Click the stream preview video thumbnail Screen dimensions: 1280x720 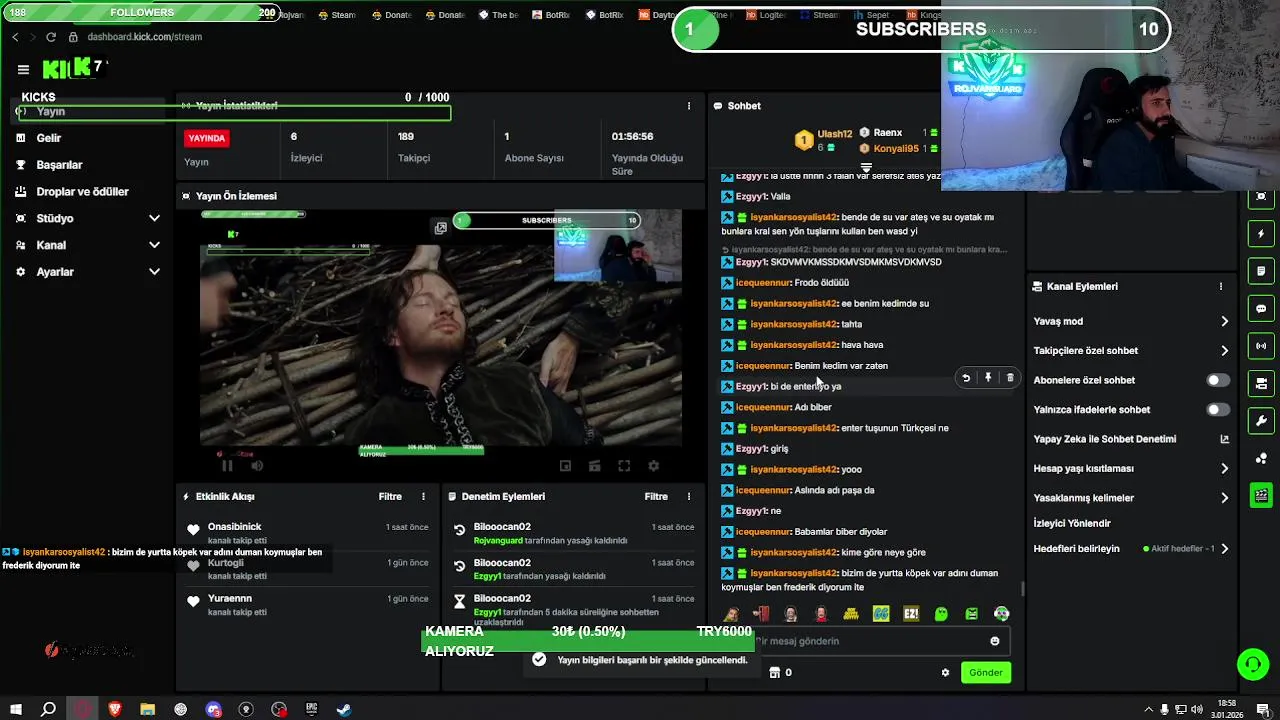441,328
